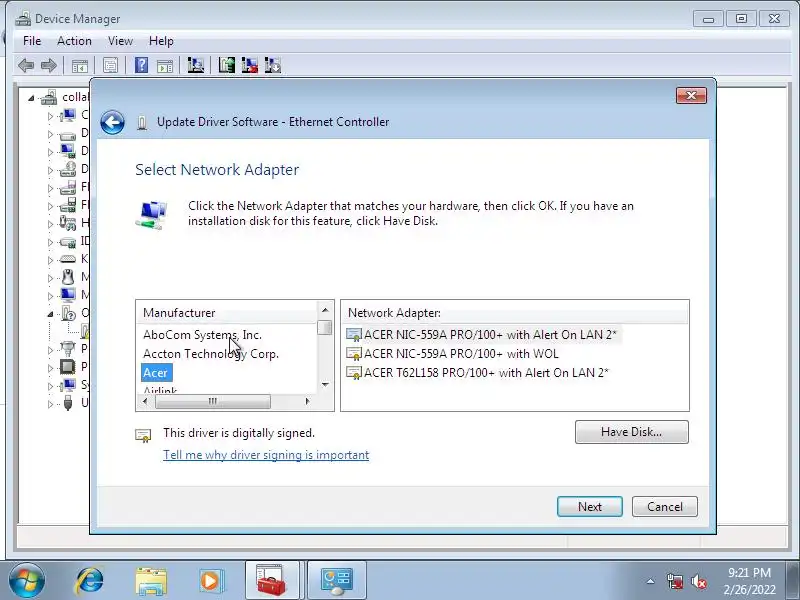This screenshot has width=800, height=600.
Task: Click the blue back arrow in Update Driver dialog
Action: [112, 122]
